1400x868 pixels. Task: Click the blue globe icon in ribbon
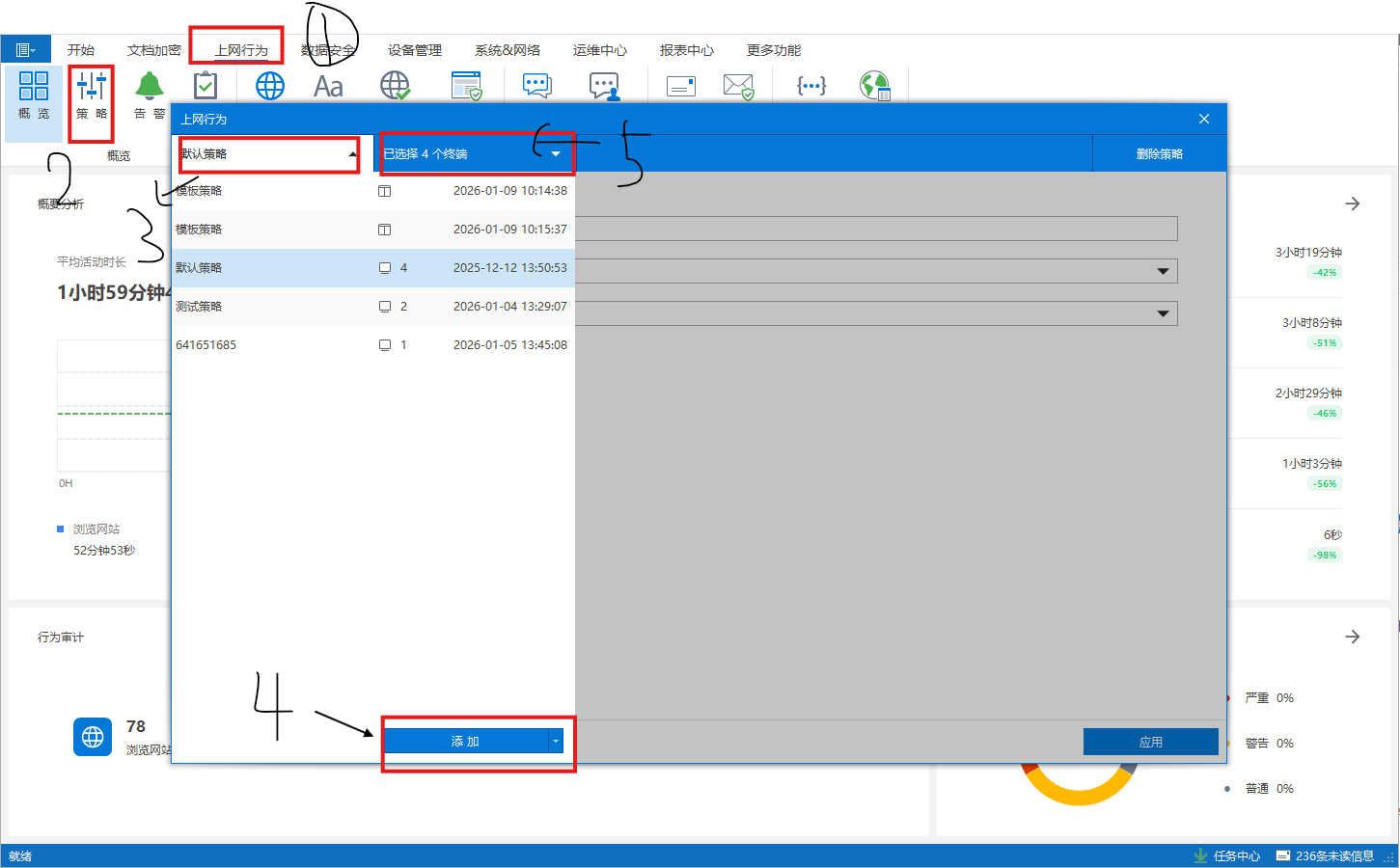[270, 87]
